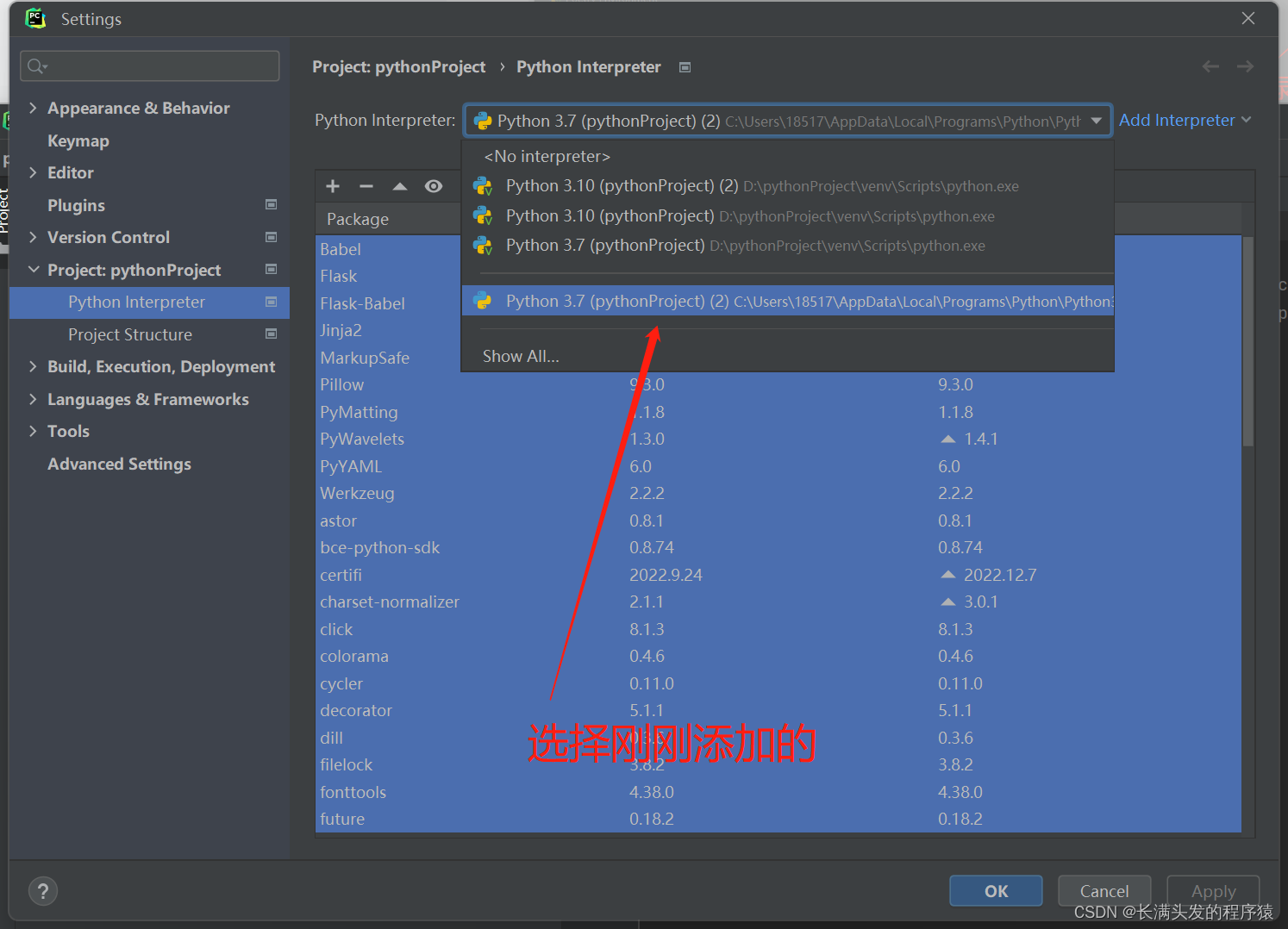Close the Settings dialog
The height and width of the screenshot is (929, 1288).
[1247, 18]
